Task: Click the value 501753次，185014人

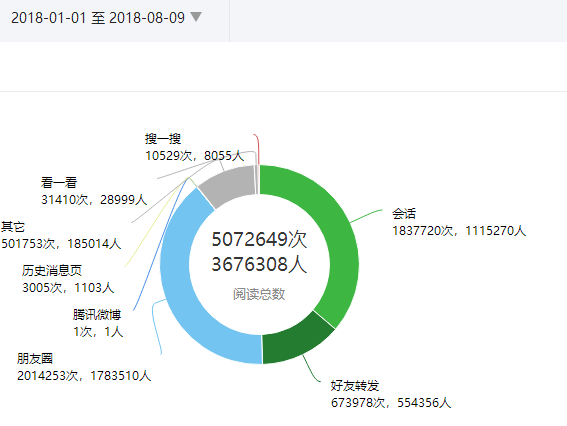Action: coord(61,244)
